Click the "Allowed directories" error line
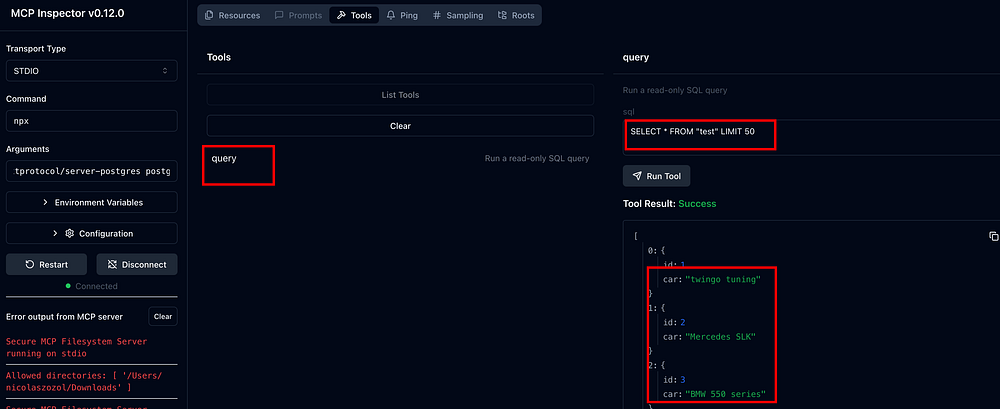Image resolution: width=1000 pixels, height=409 pixels. pos(84,382)
